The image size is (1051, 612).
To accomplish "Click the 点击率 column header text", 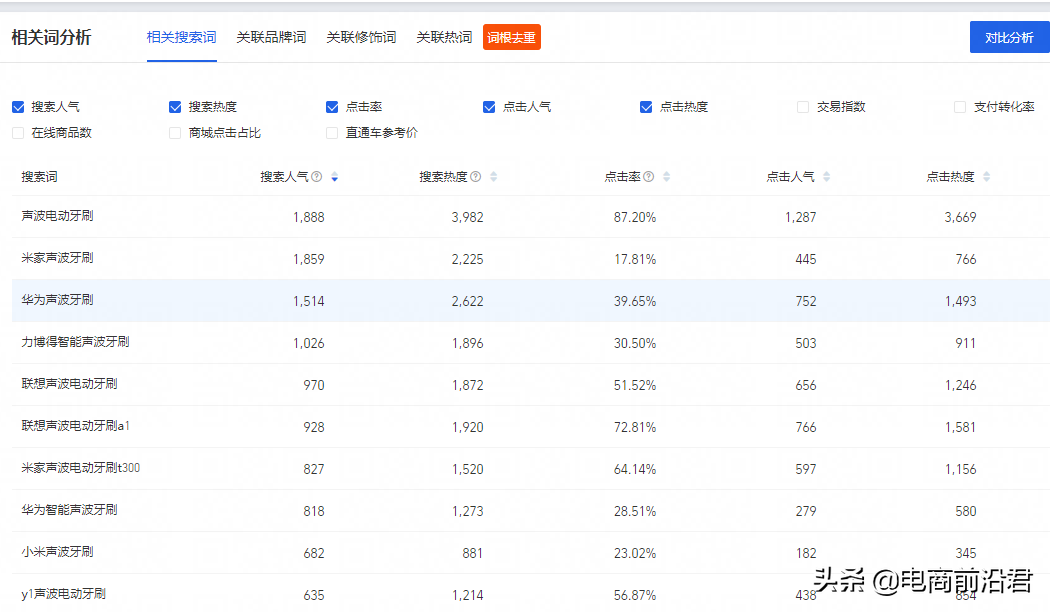I will [x=623, y=177].
